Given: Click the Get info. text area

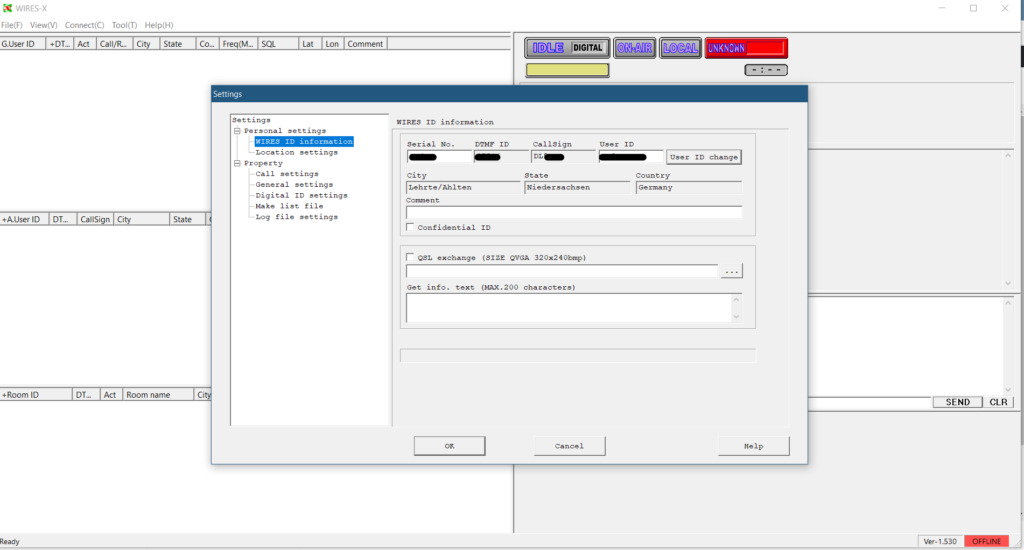Looking at the screenshot, I should pos(568,308).
